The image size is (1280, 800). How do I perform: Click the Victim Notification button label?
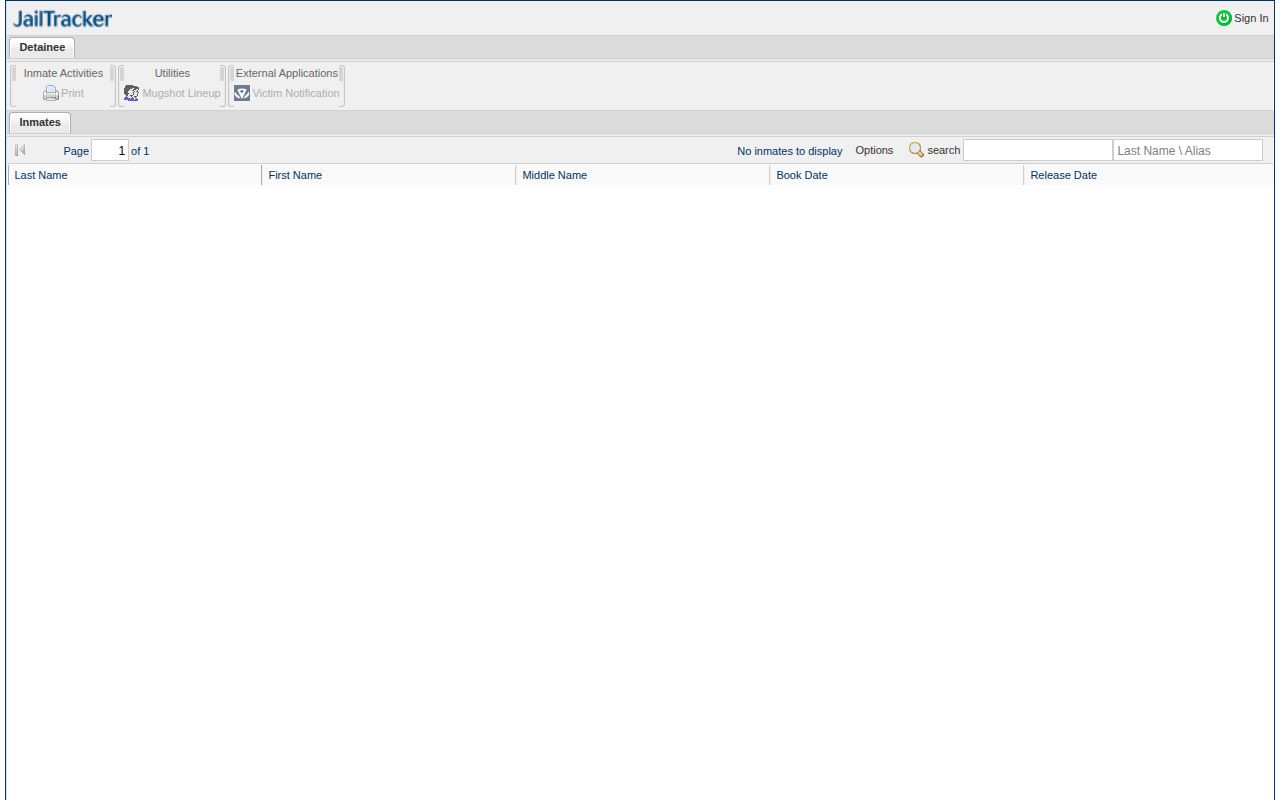coord(296,93)
